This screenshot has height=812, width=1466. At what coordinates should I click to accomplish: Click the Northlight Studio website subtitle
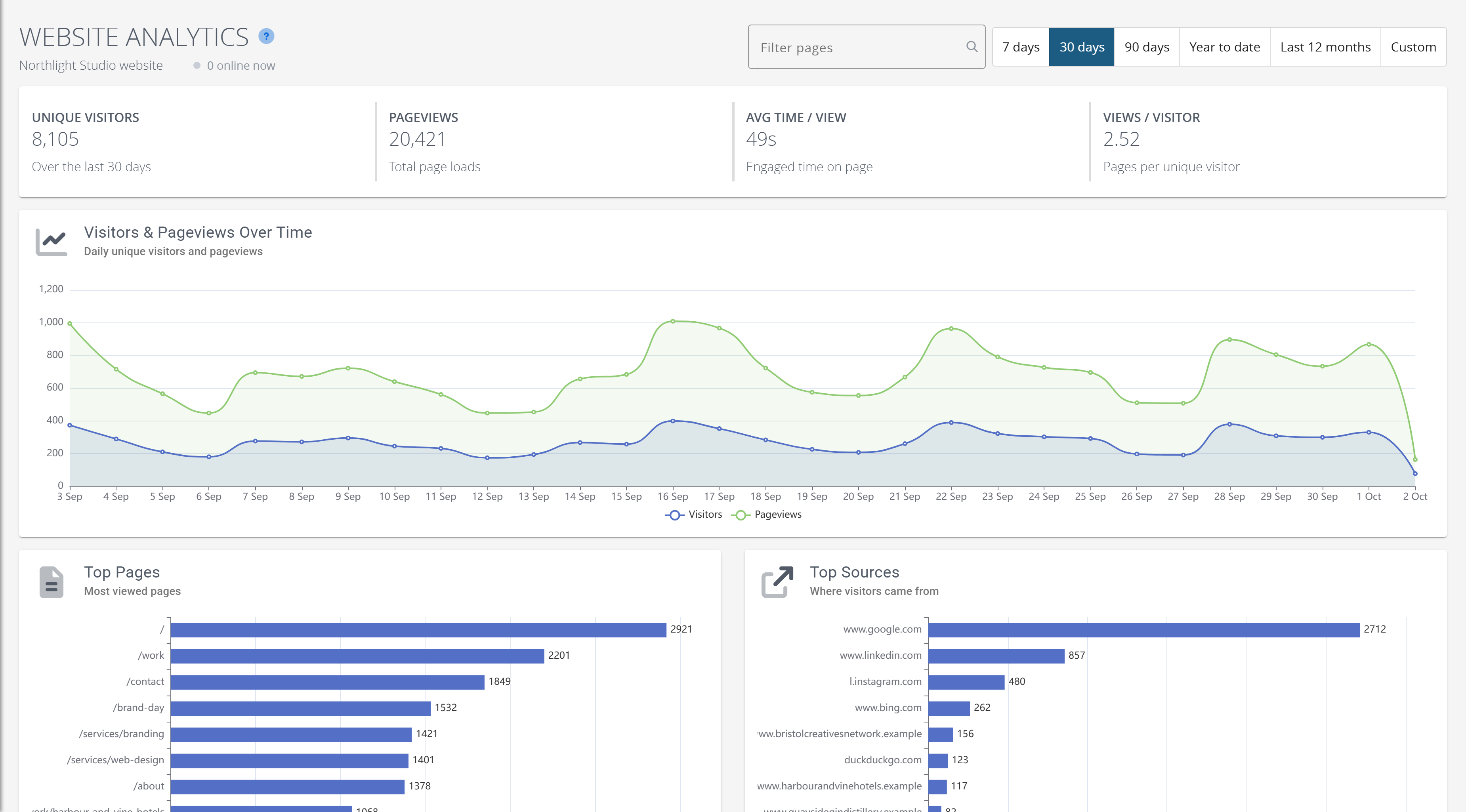[x=91, y=65]
